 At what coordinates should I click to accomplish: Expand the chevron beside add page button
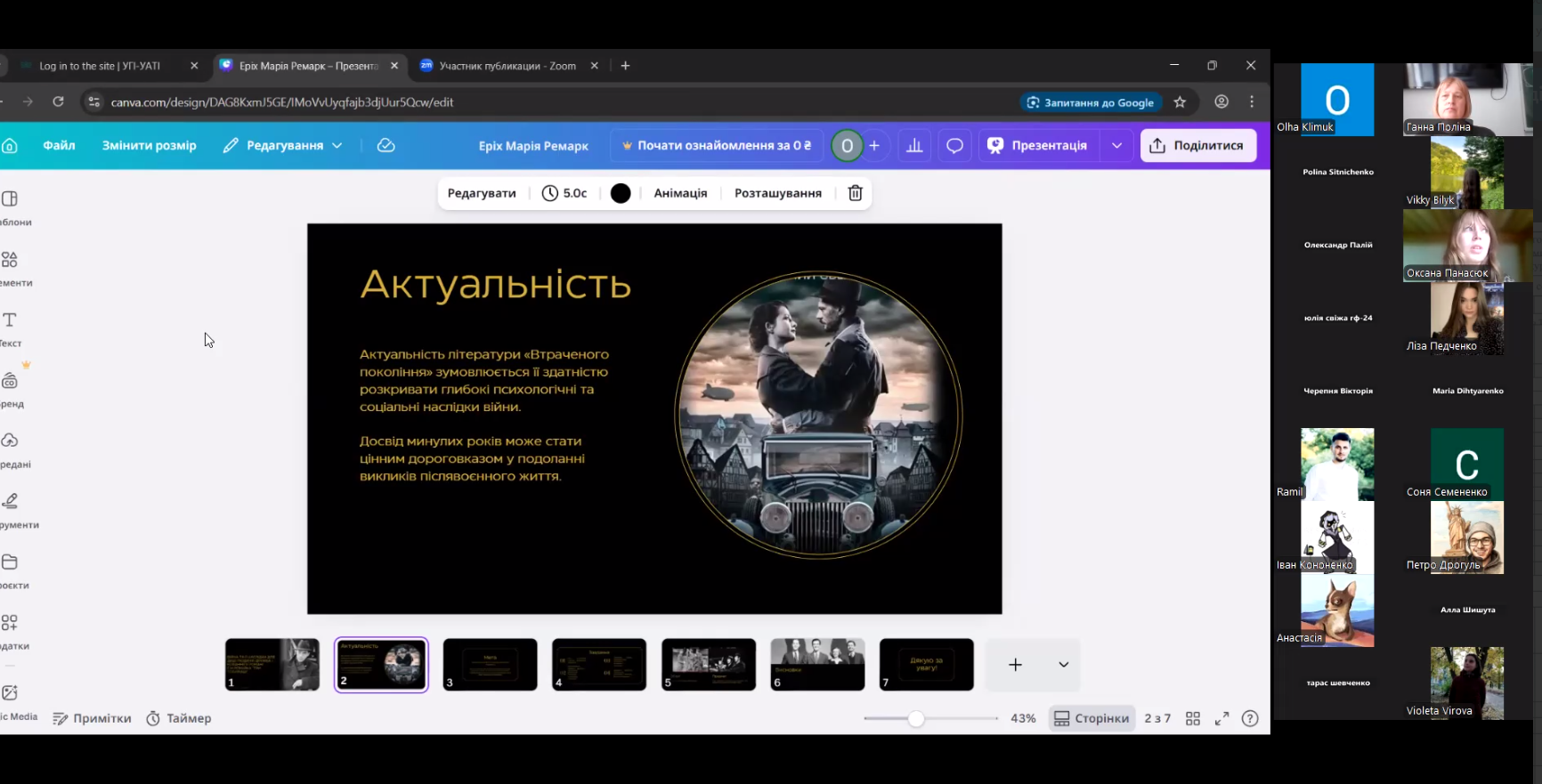1063,665
